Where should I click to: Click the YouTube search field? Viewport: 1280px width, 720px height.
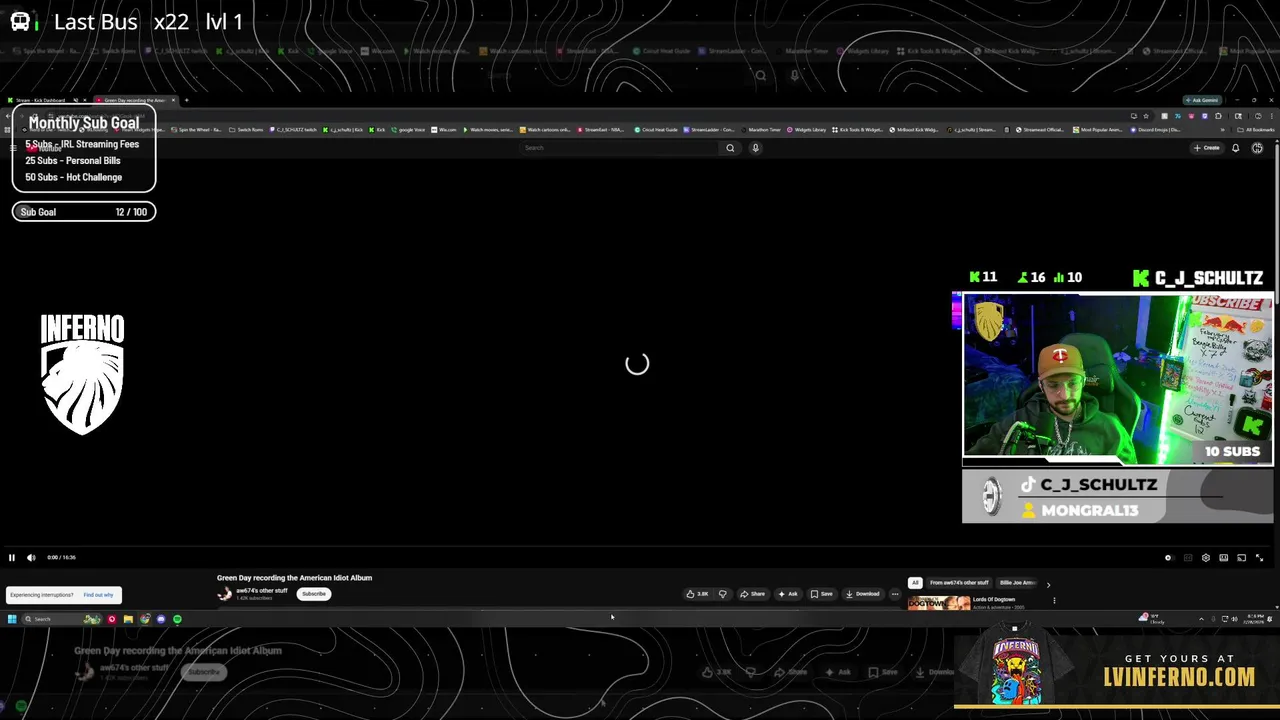(x=620, y=148)
